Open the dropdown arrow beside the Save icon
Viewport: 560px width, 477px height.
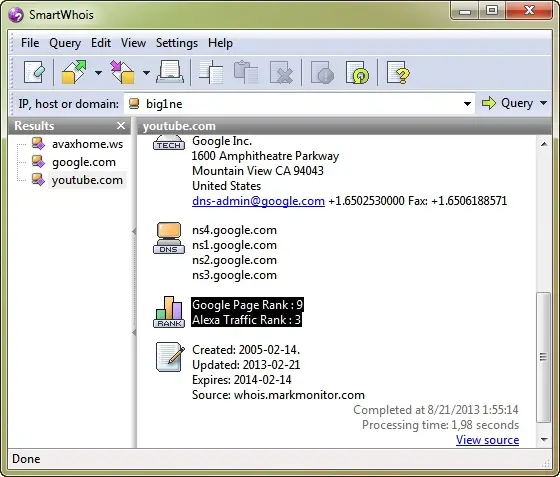(146, 73)
